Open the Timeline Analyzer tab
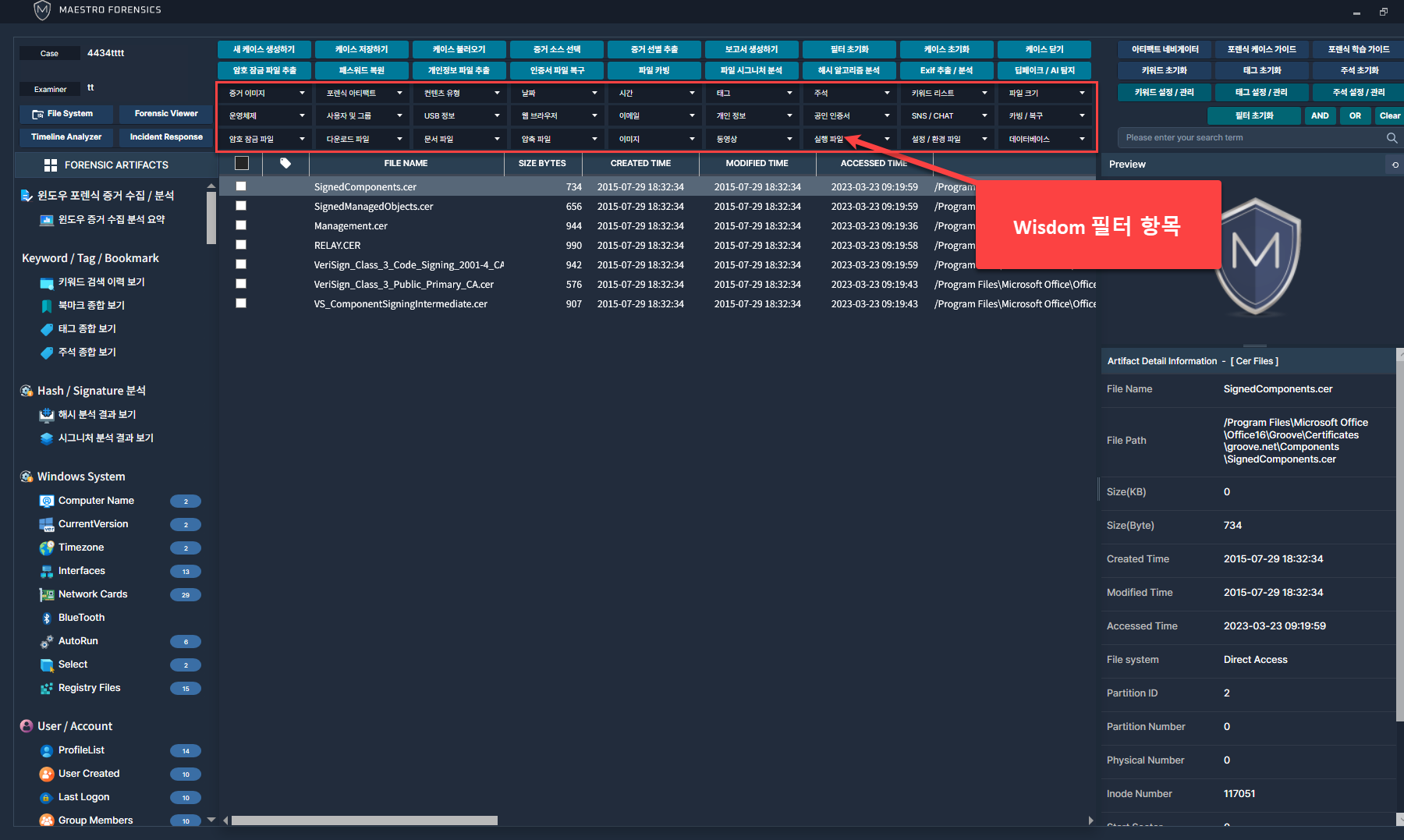 point(66,137)
